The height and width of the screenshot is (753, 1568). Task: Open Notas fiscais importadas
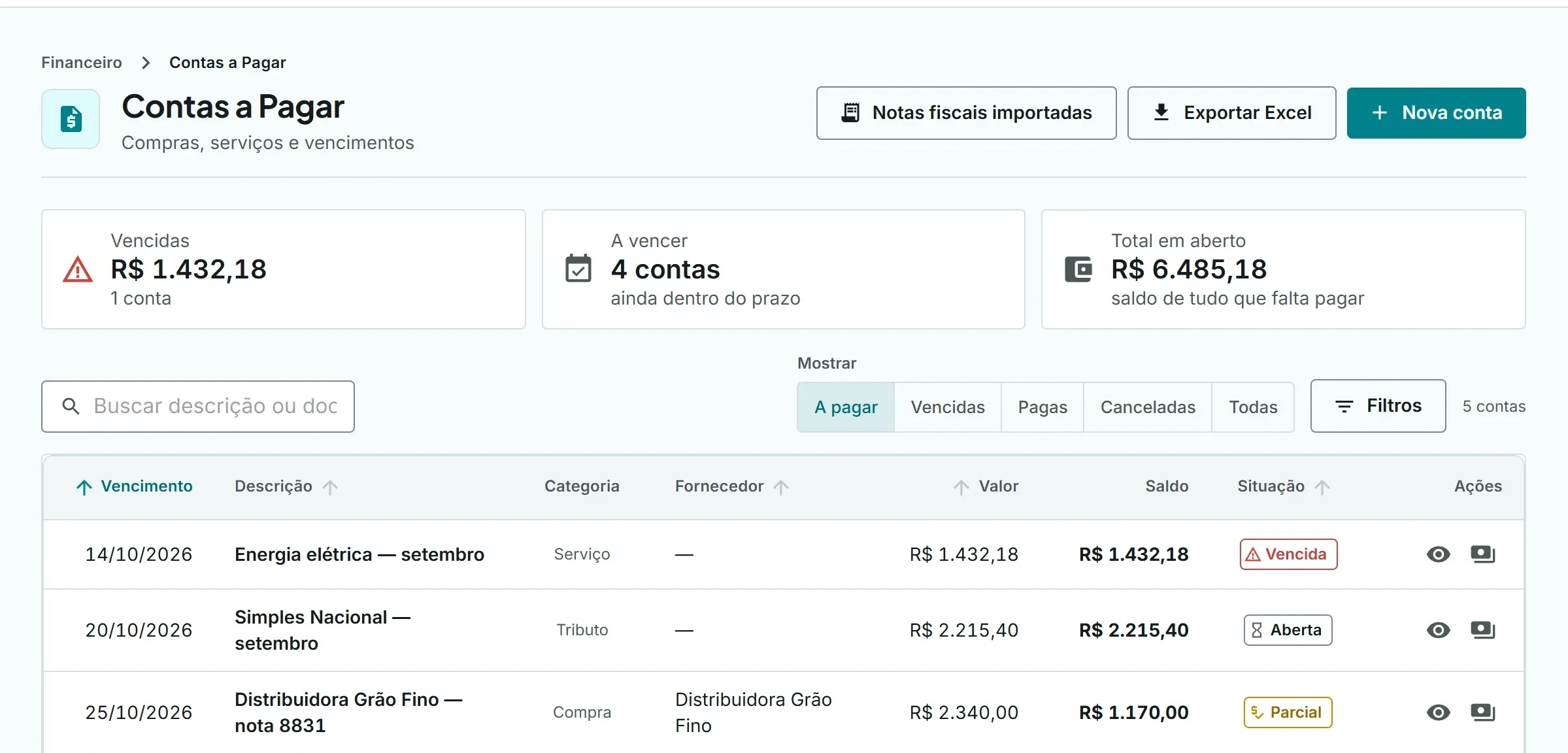point(966,113)
